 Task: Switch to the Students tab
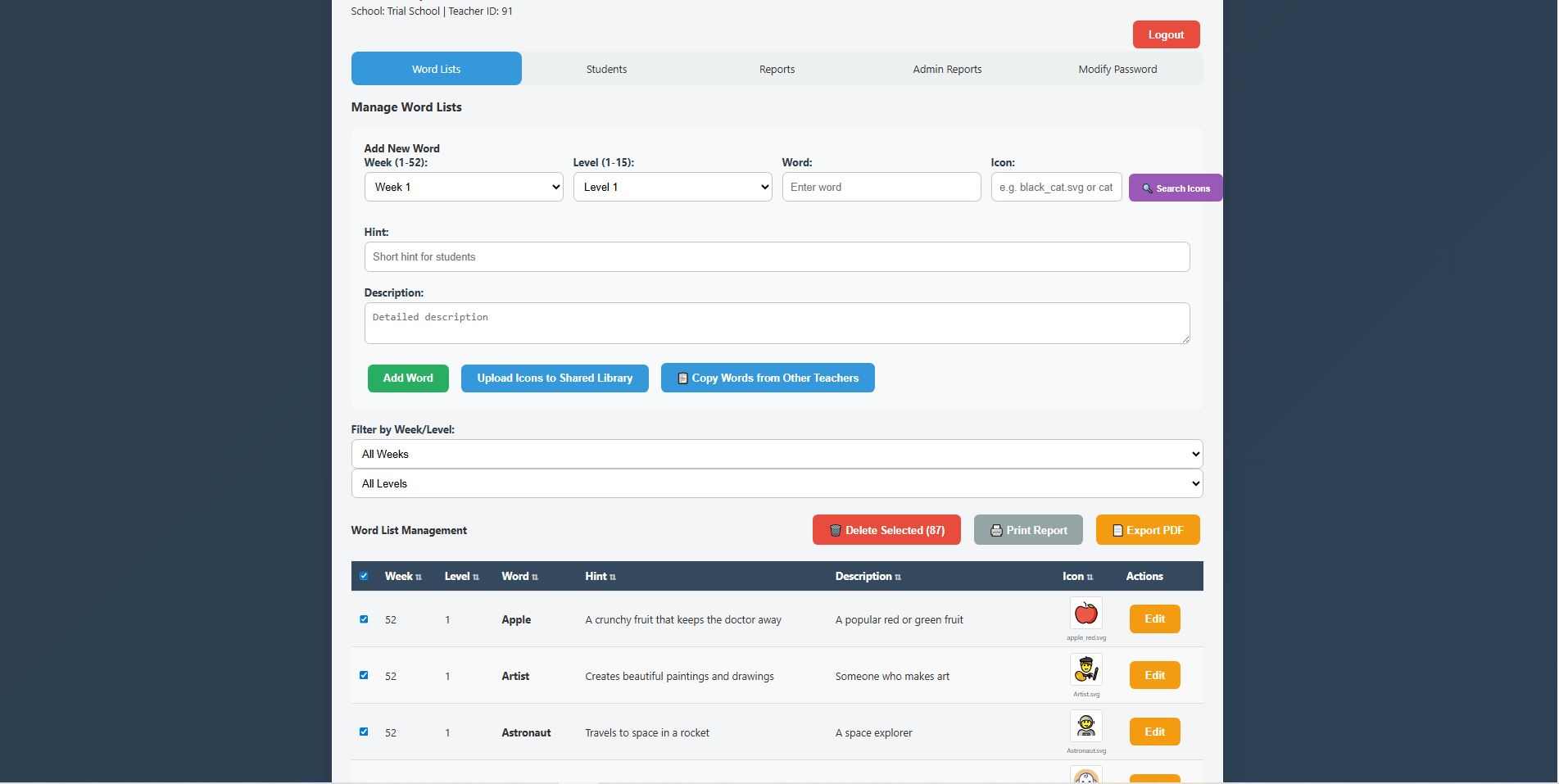point(606,69)
